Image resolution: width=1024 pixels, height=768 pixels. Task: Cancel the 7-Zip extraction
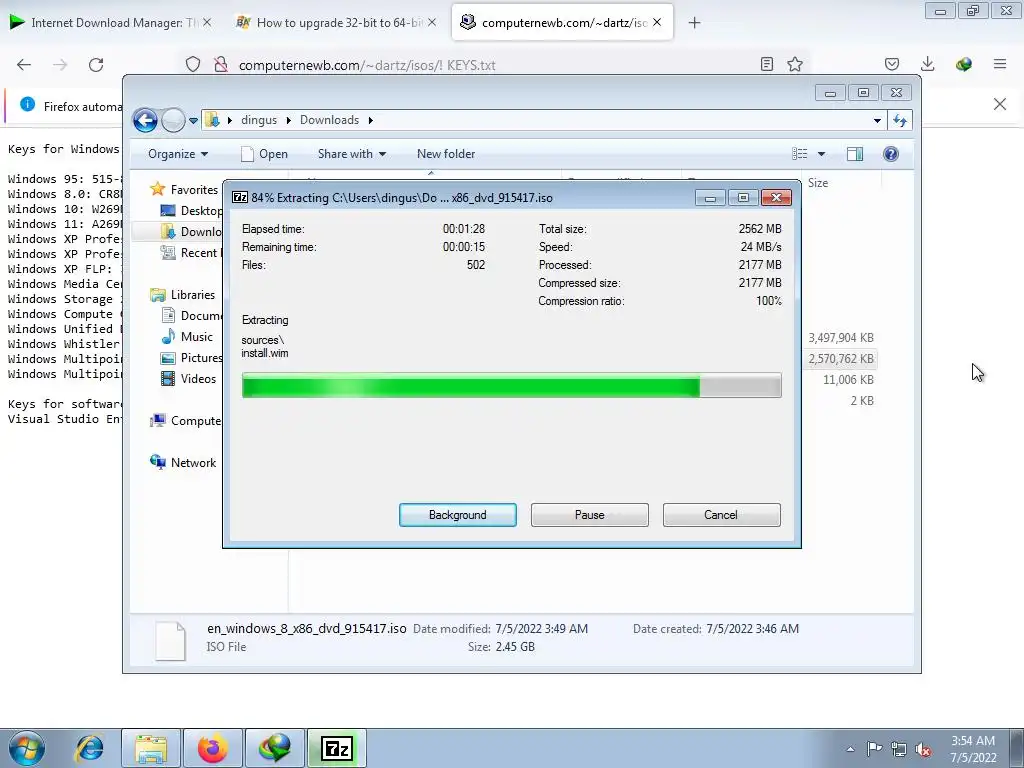[721, 515]
